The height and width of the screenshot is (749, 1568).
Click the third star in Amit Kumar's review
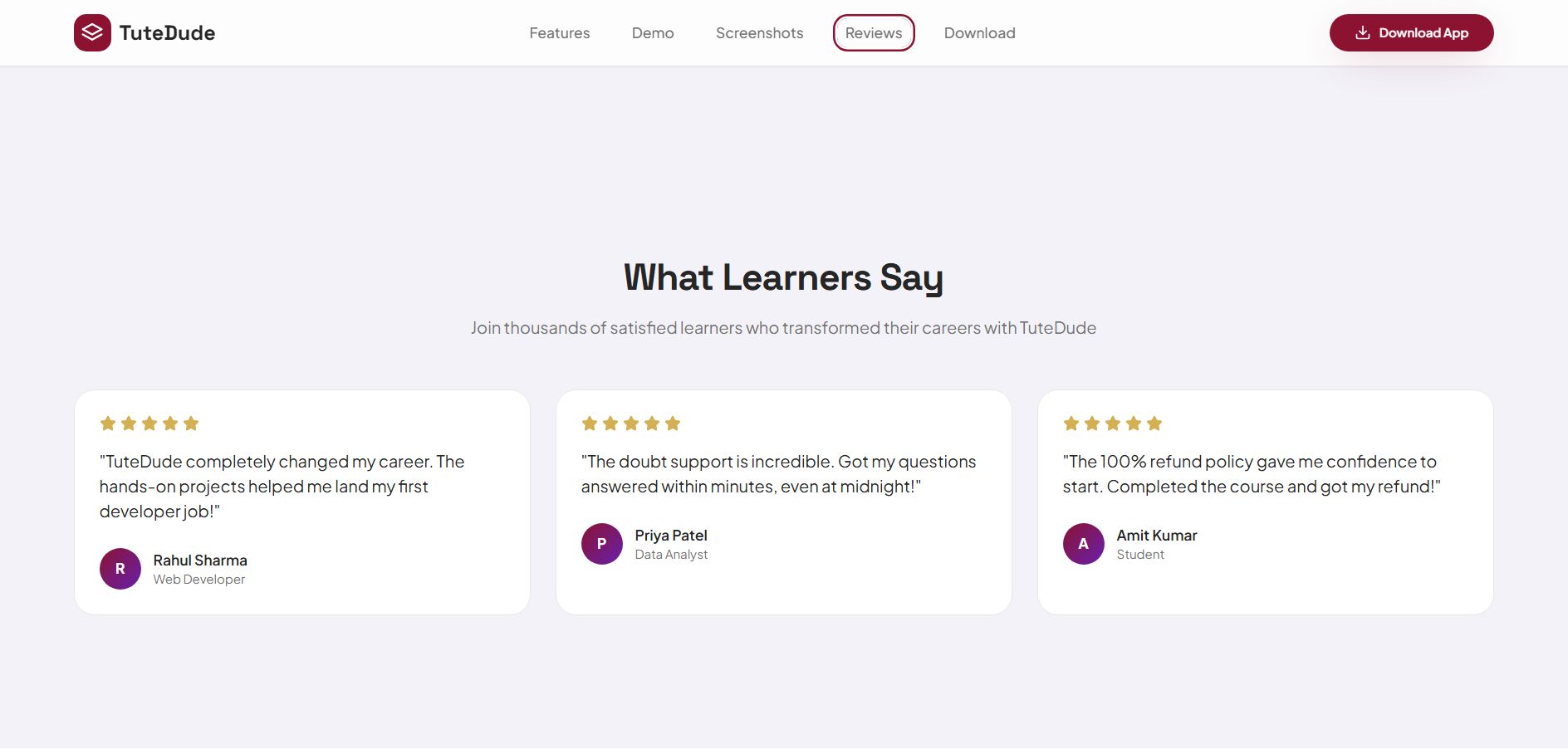1113,423
